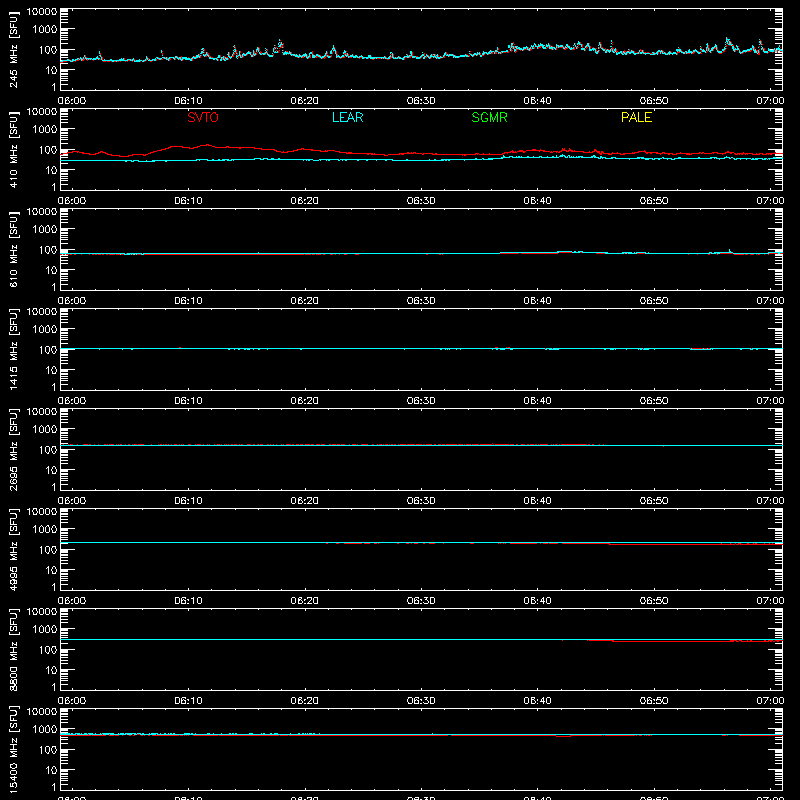Select the 410 MHz [SFU] axis title
The height and width of the screenshot is (800, 800).
tap(14, 149)
